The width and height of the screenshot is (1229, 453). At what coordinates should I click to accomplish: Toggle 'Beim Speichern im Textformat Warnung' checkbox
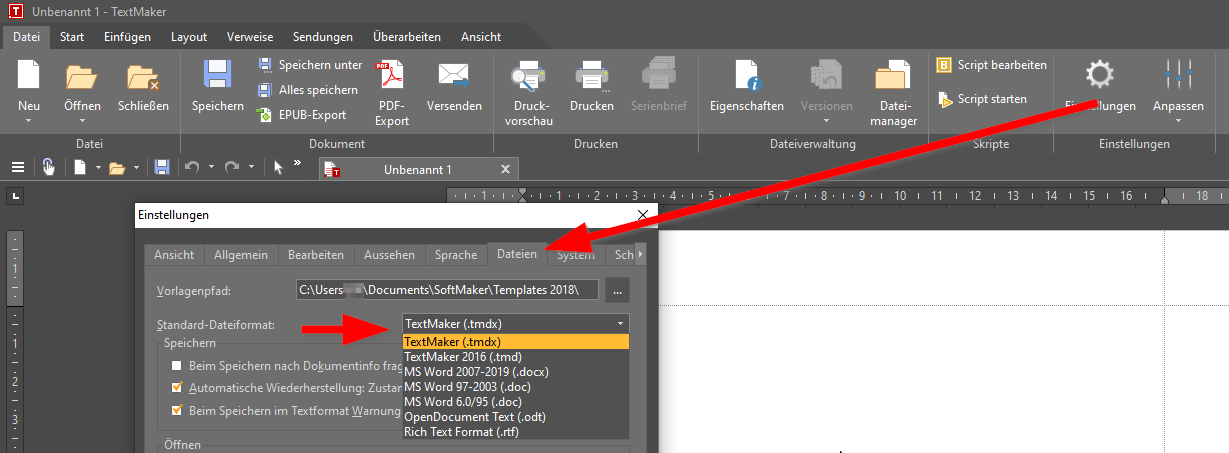[x=177, y=410]
